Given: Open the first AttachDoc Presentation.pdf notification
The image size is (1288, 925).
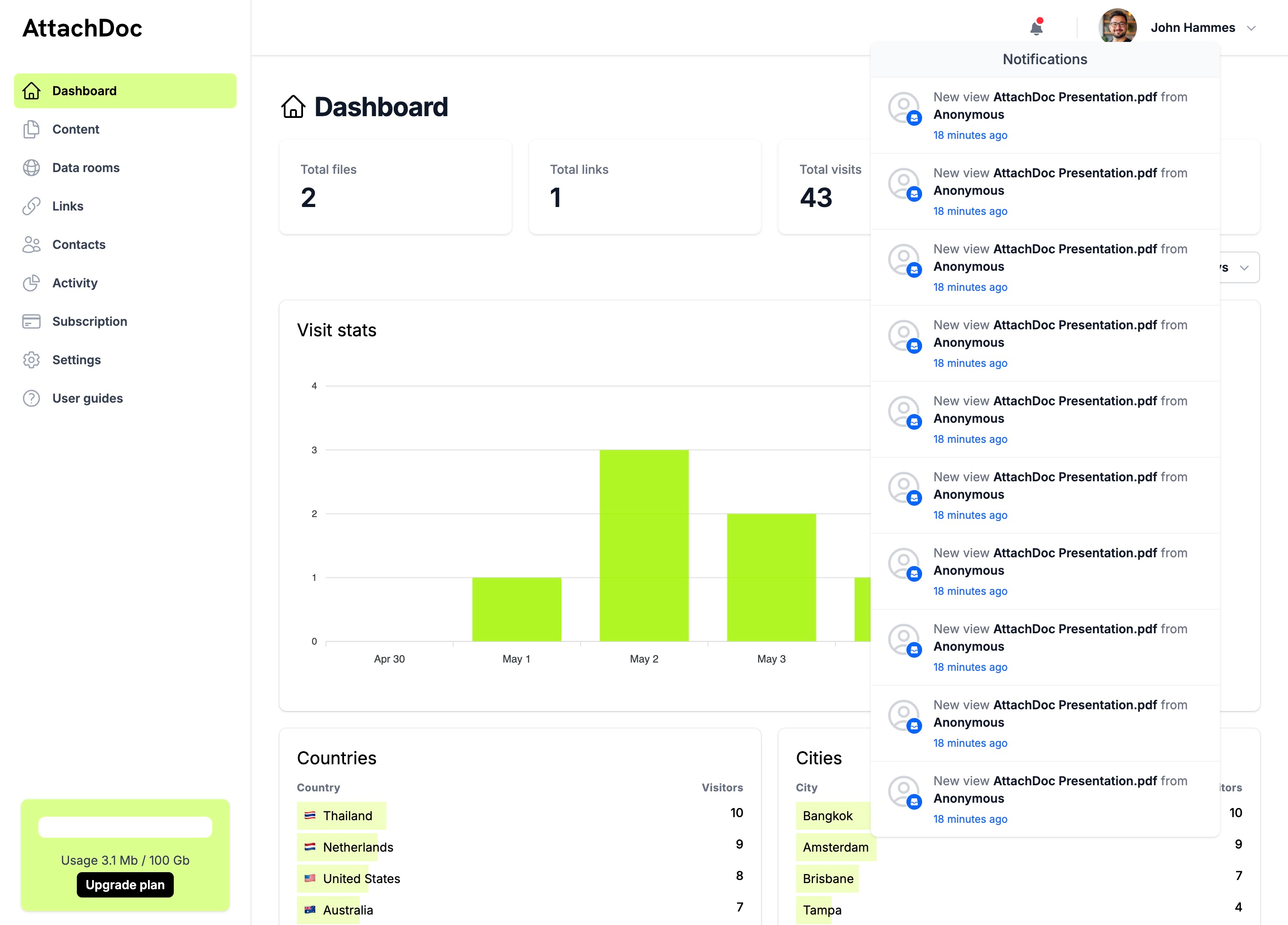Looking at the screenshot, I should pyautogui.click(x=1045, y=115).
